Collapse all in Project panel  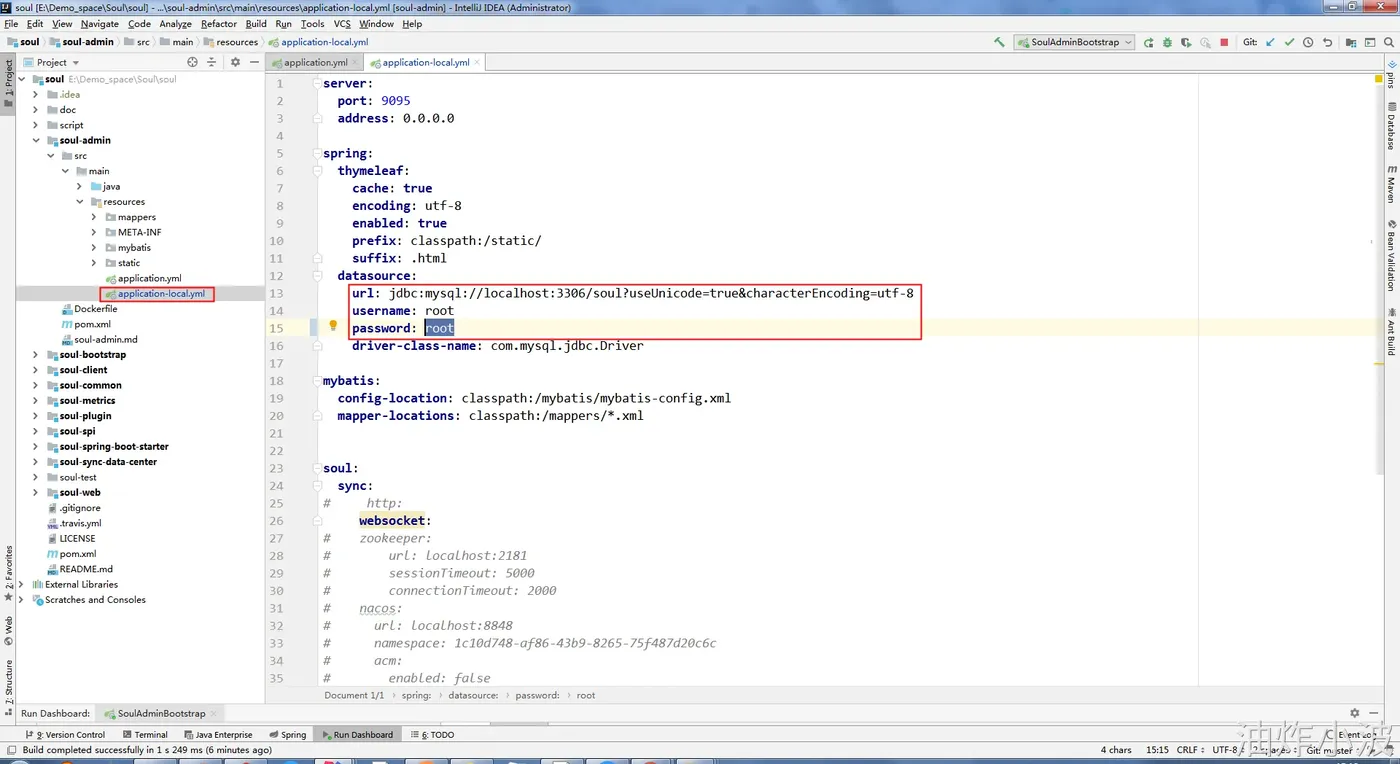pos(211,62)
